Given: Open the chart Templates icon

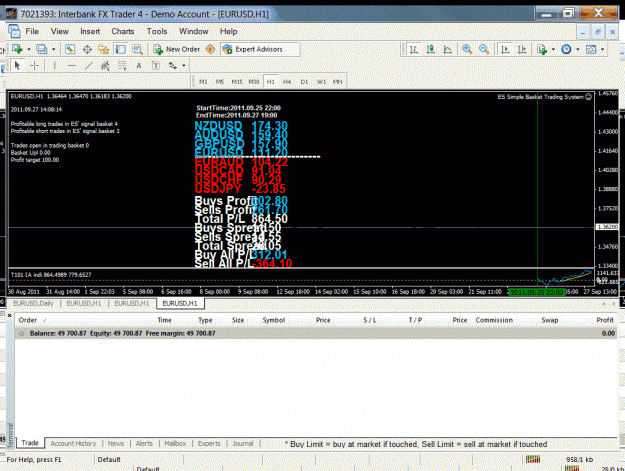Looking at the screenshot, I should (591, 49).
